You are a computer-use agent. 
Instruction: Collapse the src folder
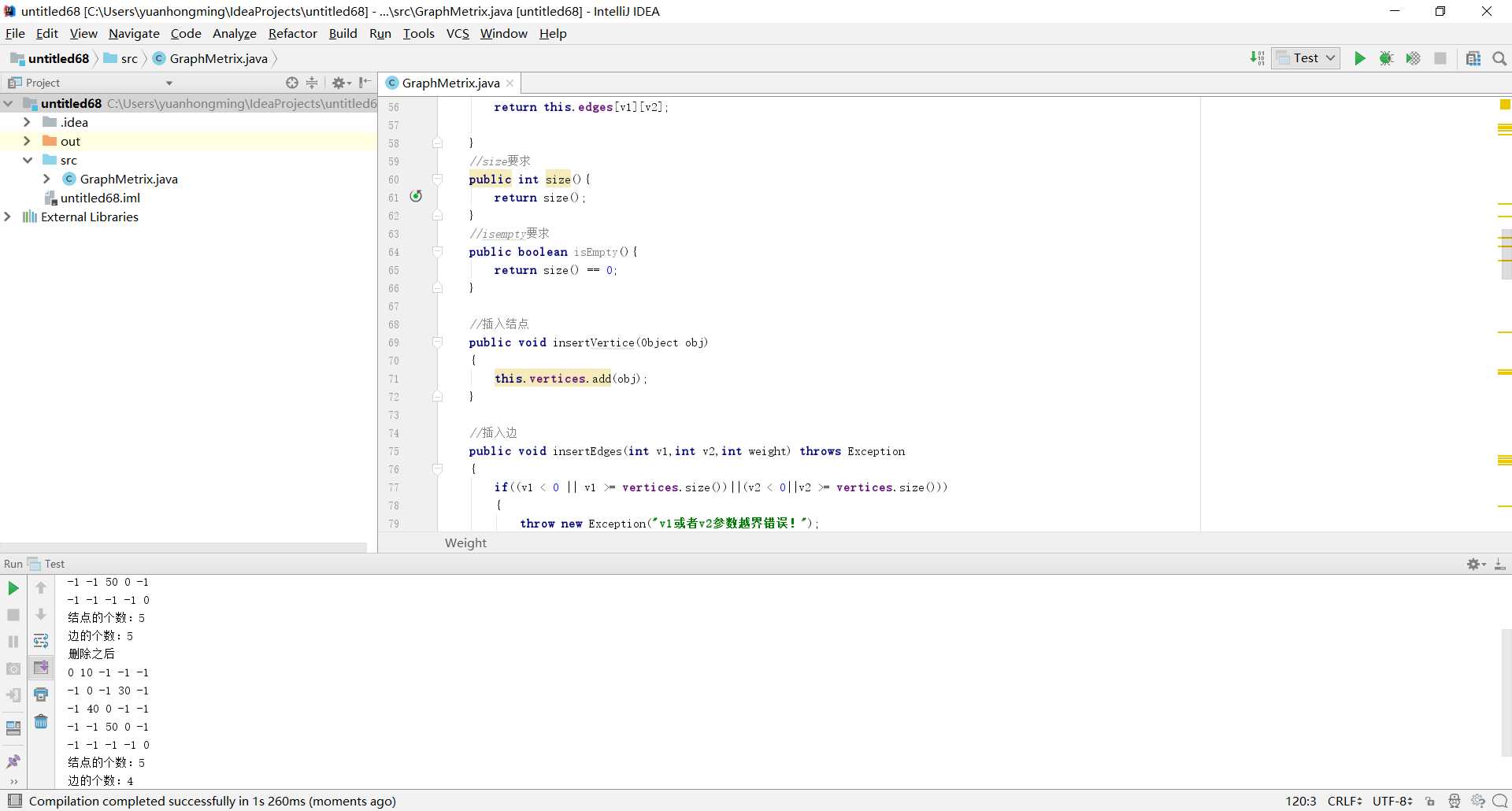pyautogui.click(x=27, y=160)
